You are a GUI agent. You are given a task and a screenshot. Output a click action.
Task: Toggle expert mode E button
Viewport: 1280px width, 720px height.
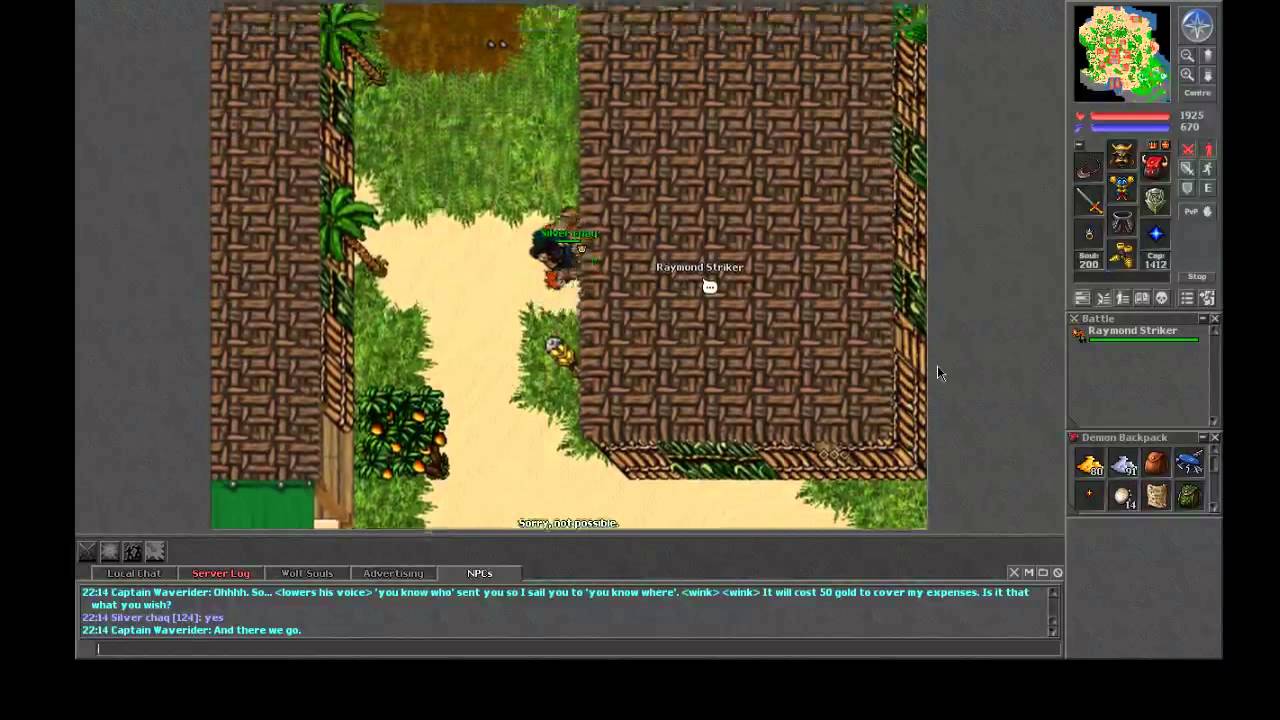point(1208,188)
